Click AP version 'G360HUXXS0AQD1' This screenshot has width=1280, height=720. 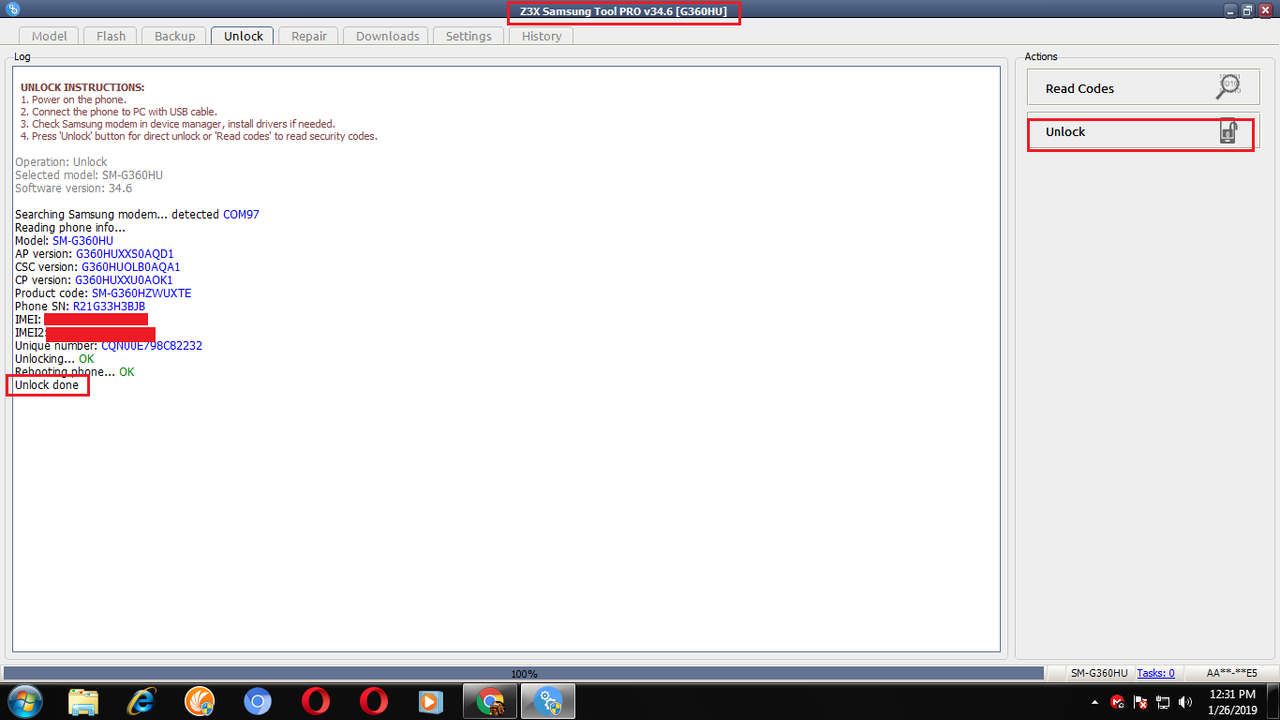[125, 254]
